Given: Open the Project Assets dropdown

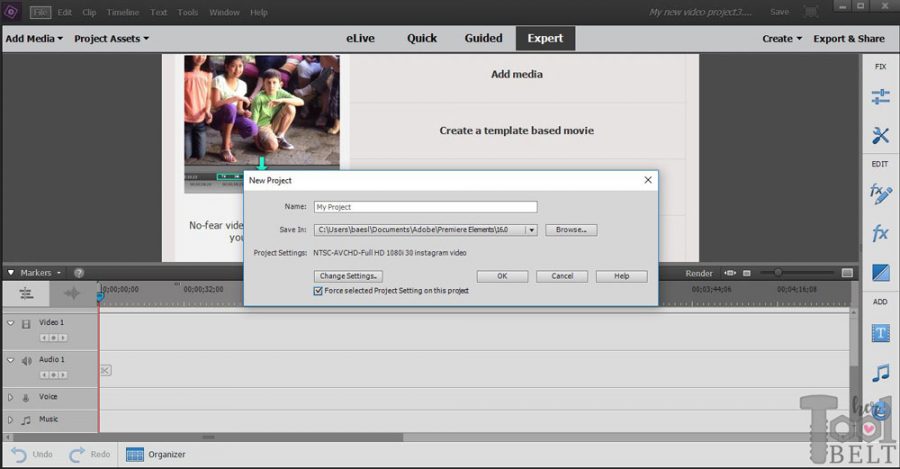Looking at the screenshot, I should pyautogui.click(x=111, y=38).
